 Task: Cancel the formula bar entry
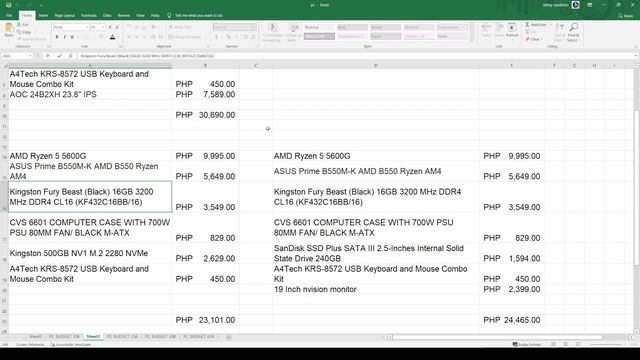pyautogui.click(x=48, y=56)
